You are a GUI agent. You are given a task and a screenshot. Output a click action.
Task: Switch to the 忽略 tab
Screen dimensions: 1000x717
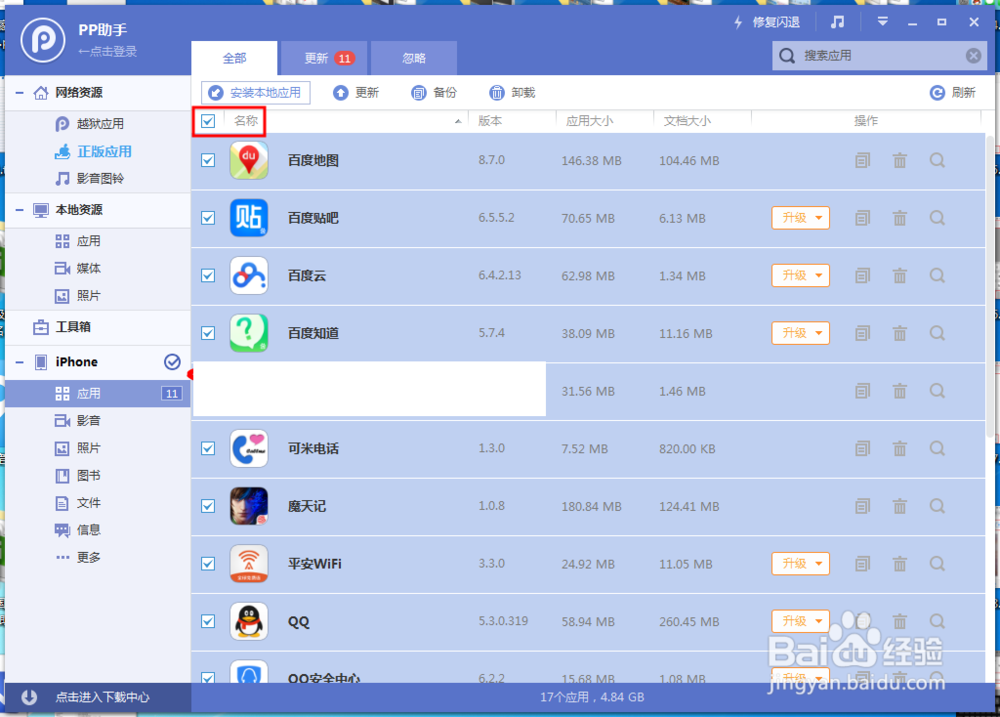(414, 58)
